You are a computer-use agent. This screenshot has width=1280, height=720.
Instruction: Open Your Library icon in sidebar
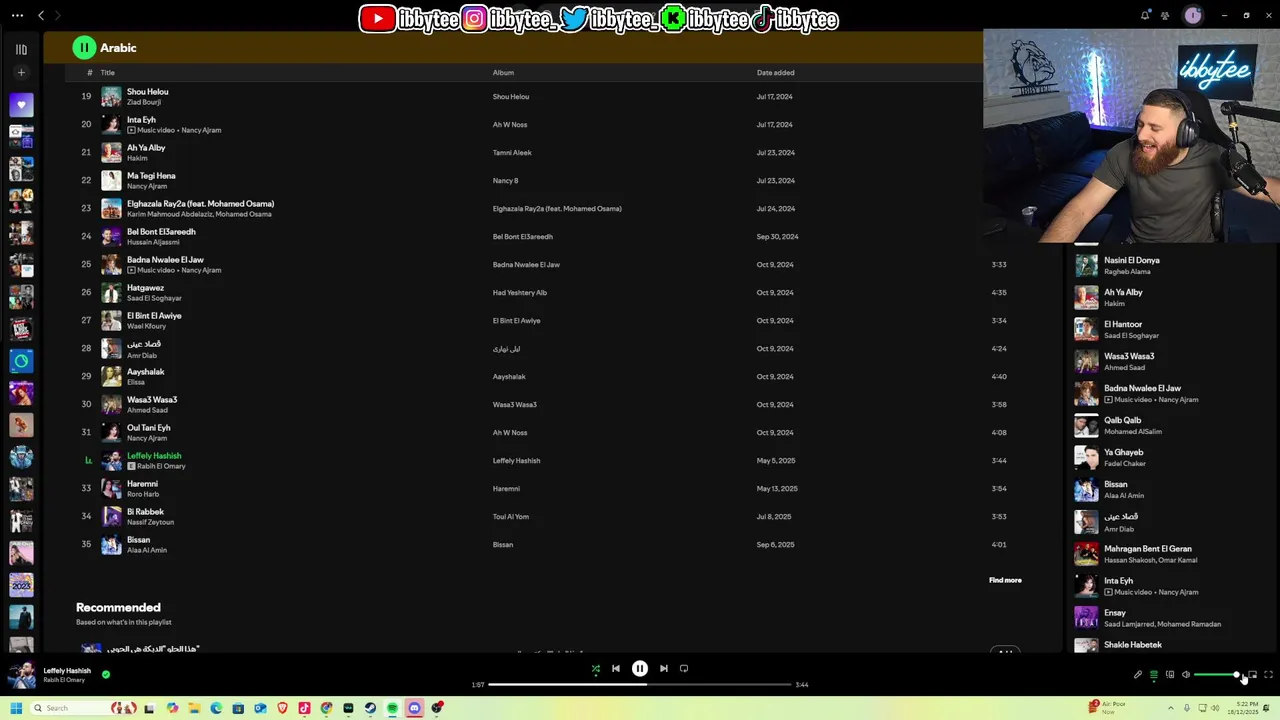(21, 49)
